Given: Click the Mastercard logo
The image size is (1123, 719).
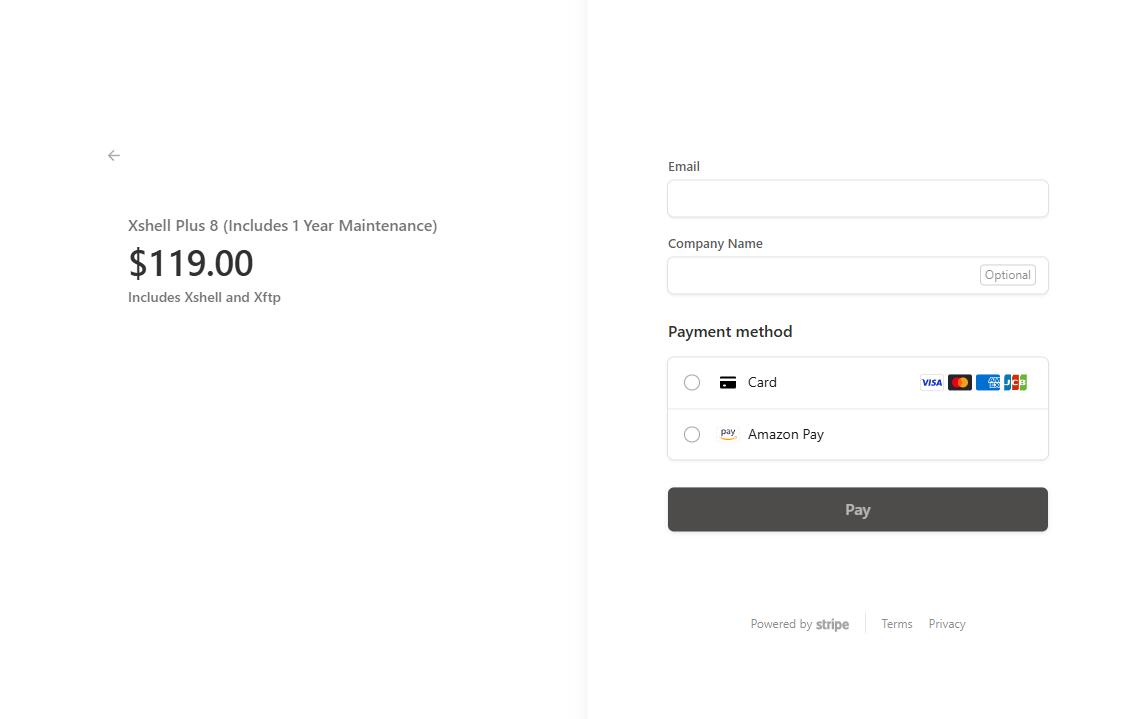Looking at the screenshot, I should coord(960,382).
